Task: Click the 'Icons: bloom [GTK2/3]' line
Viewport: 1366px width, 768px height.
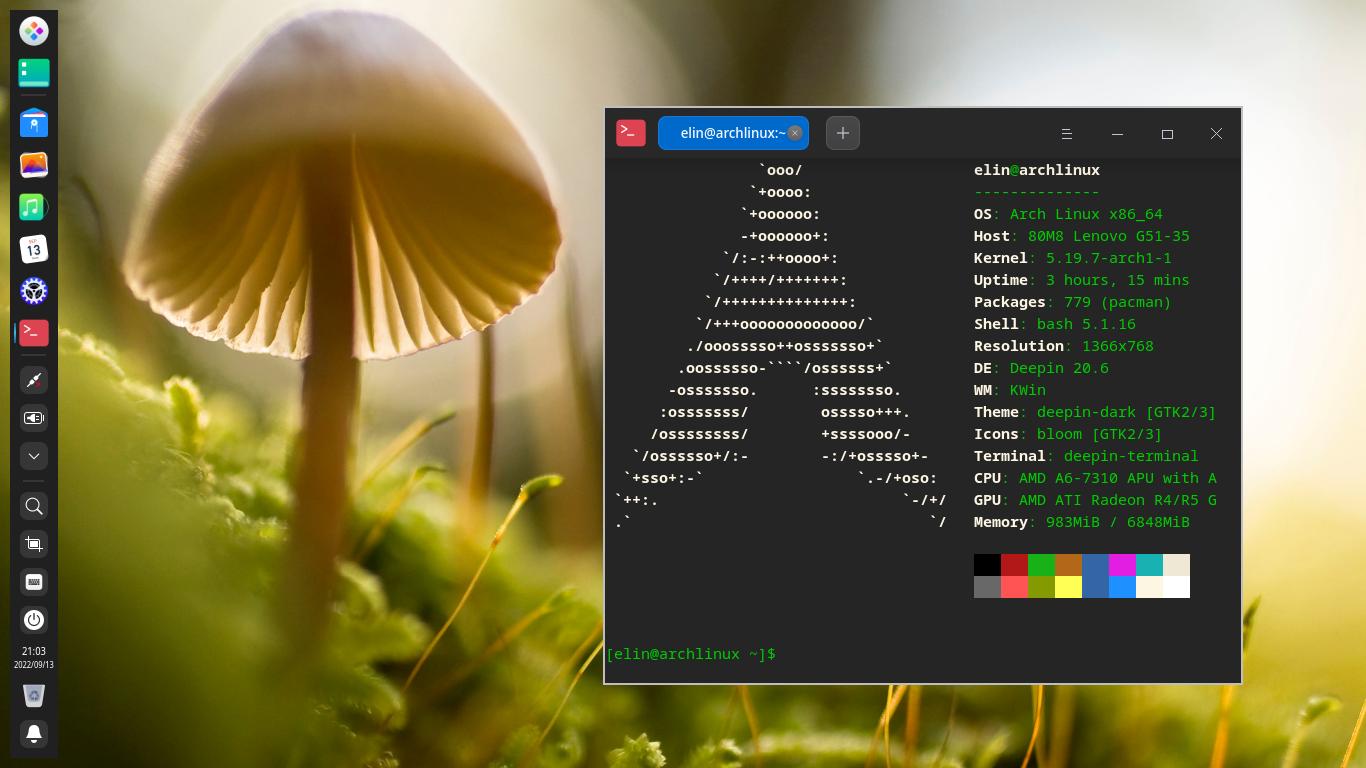Action: click(x=1068, y=434)
